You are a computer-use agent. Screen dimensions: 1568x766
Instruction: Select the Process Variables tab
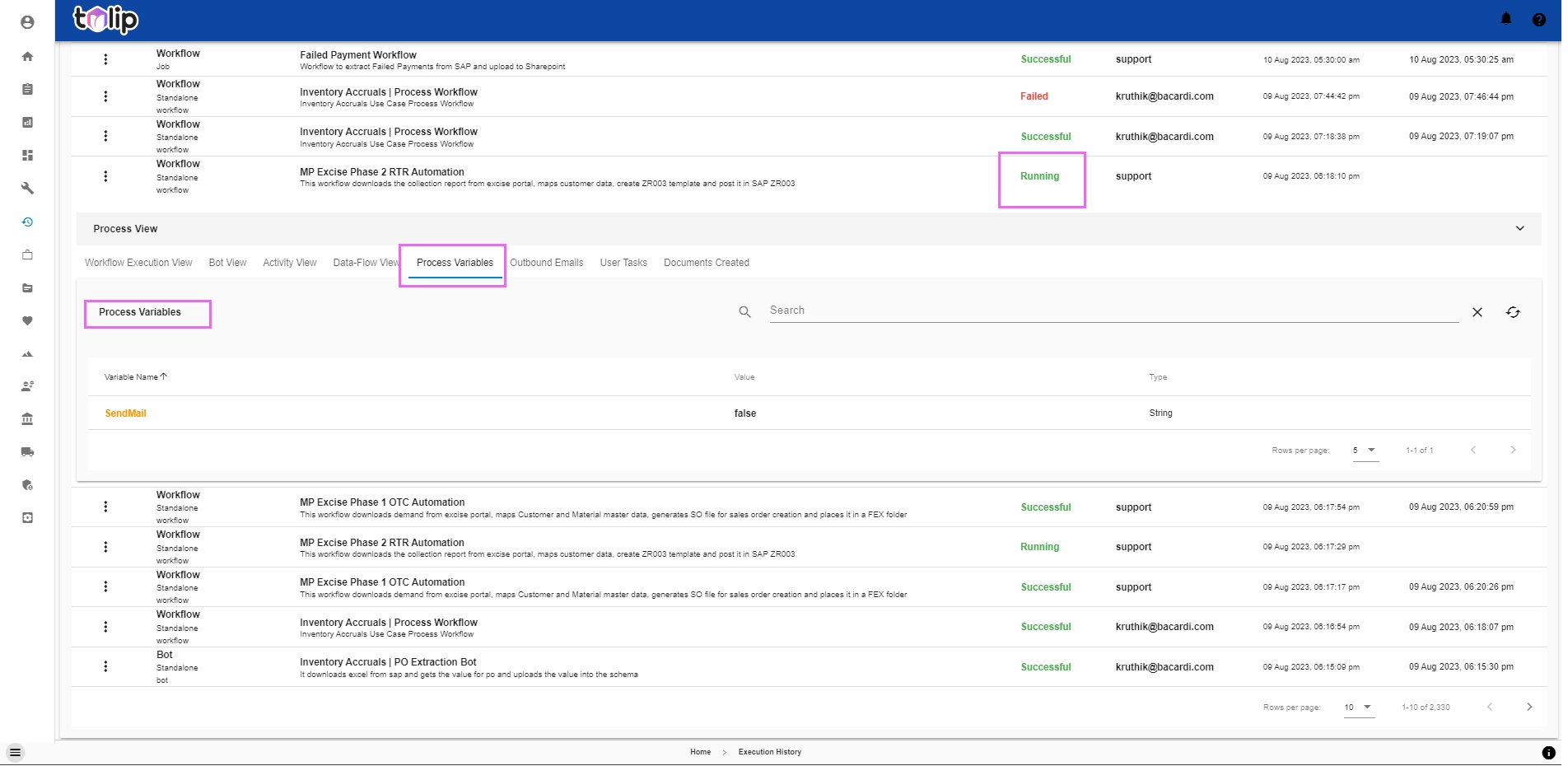point(455,263)
